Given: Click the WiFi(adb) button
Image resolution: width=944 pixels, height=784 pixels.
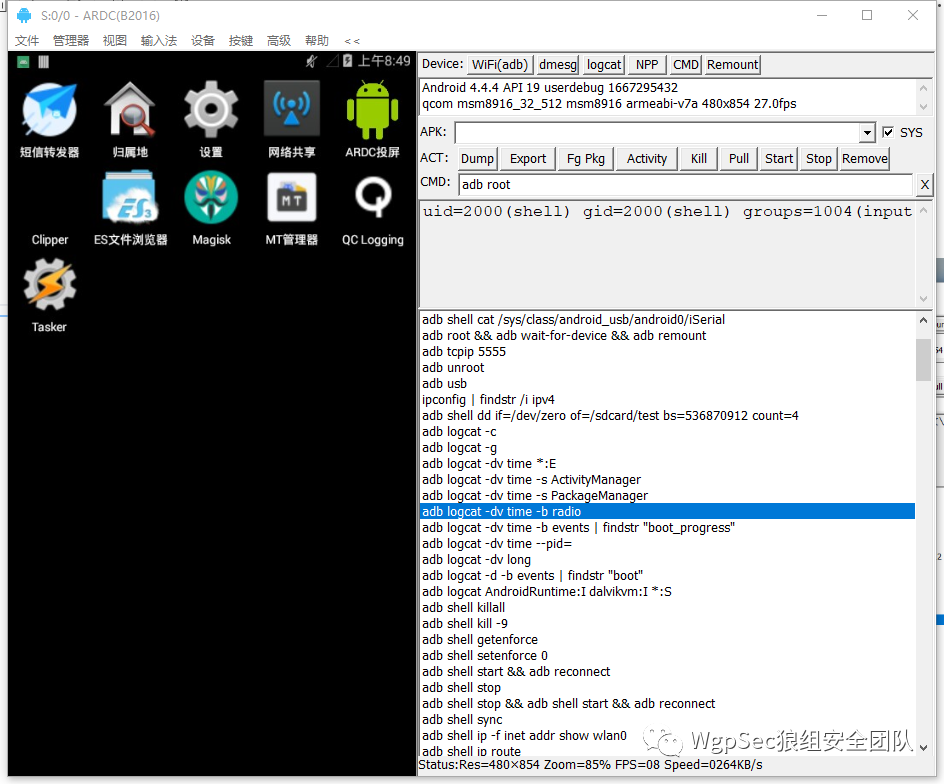Looking at the screenshot, I should [x=500, y=64].
